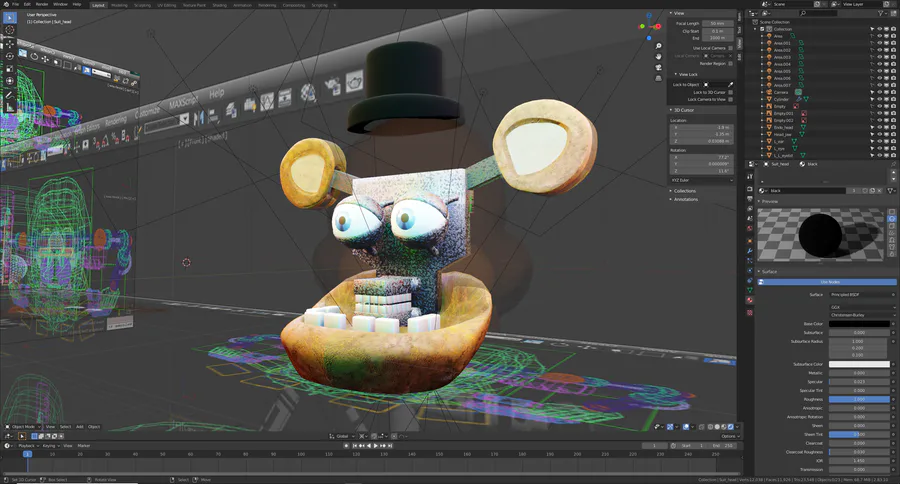Open the timeline Marker menu
This screenshot has height=484, width=900.
84,446
